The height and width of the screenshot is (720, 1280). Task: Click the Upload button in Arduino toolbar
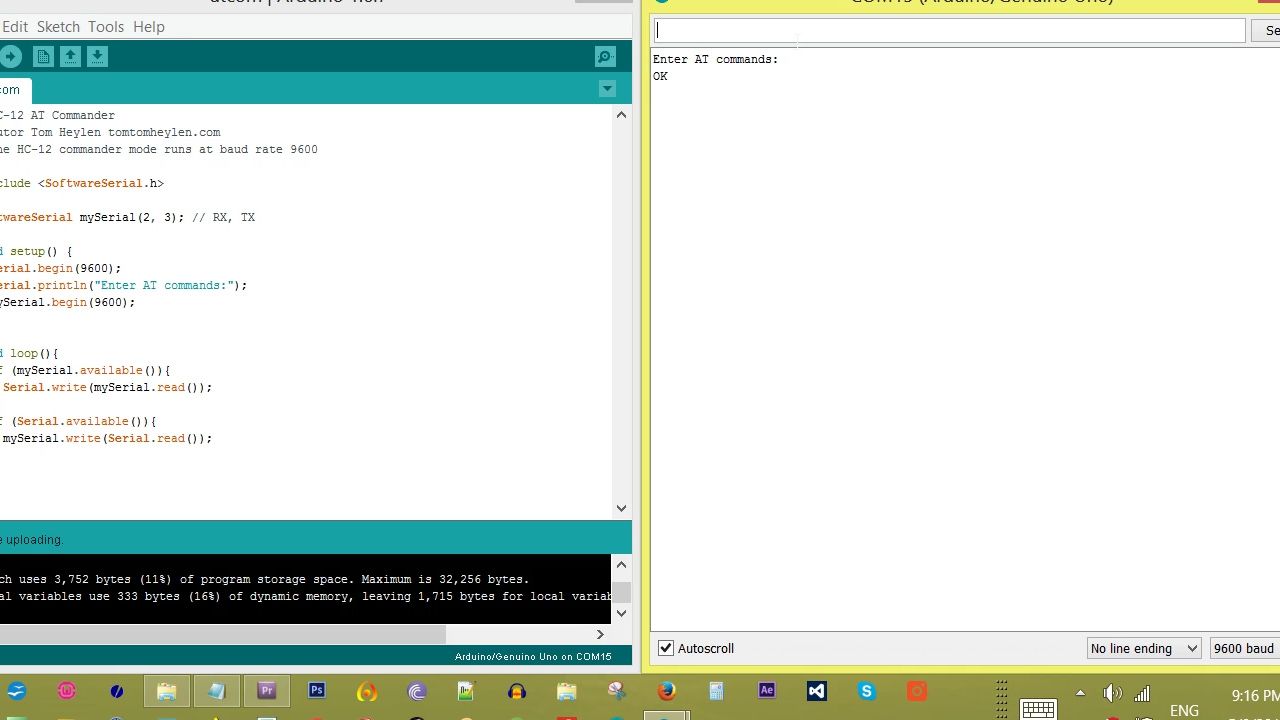pos(10,56)
